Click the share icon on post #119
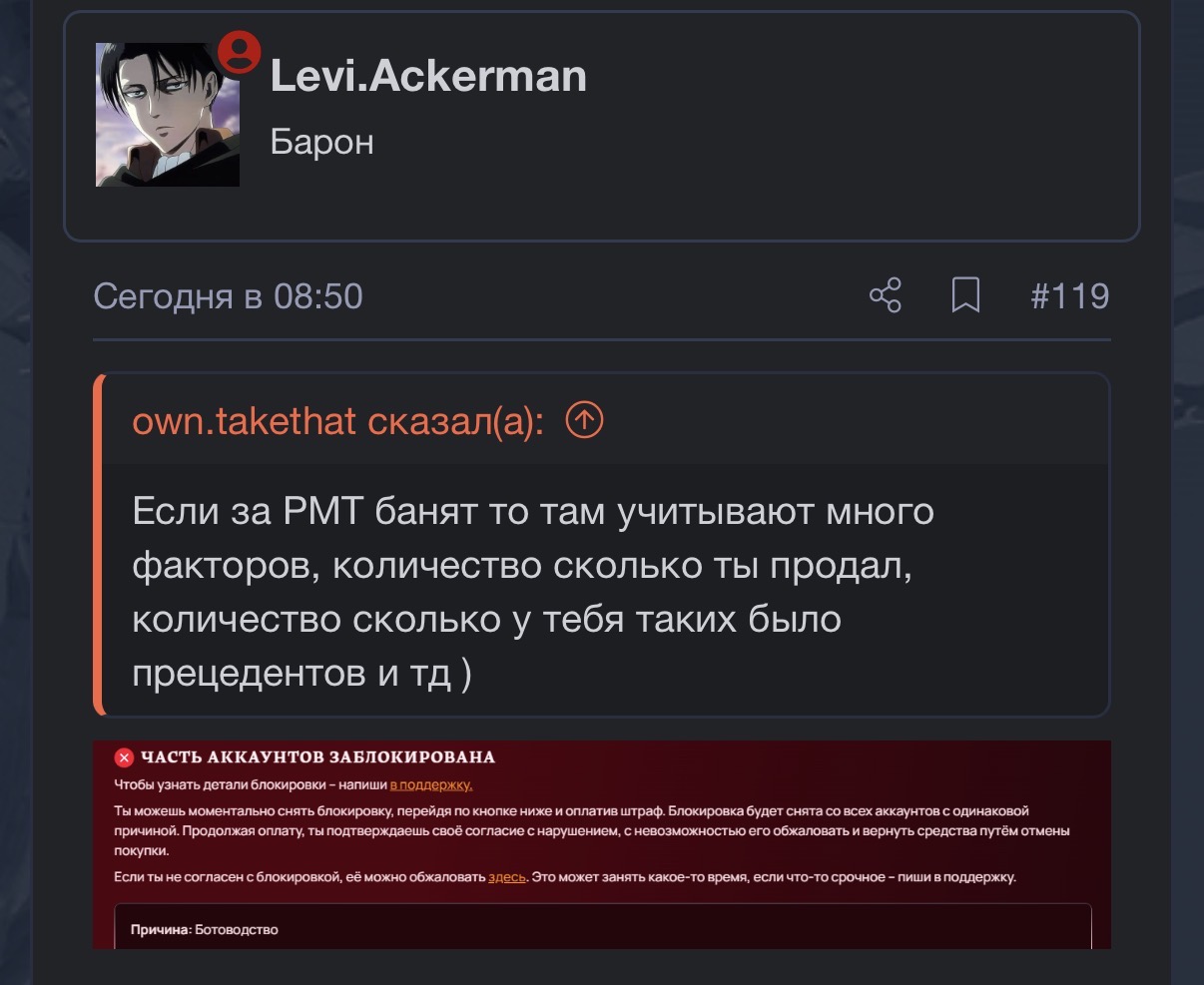This screenshot has width=1204, height=985. 886,296
